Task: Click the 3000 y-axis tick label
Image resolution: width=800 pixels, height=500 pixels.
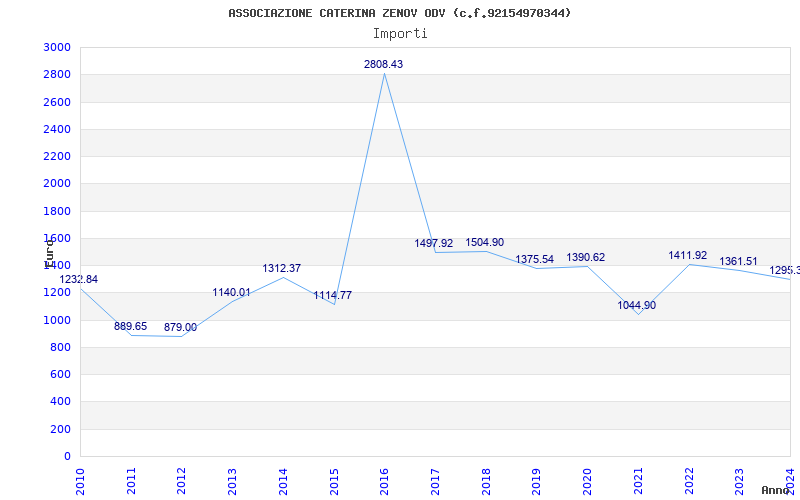Action: 57,47
